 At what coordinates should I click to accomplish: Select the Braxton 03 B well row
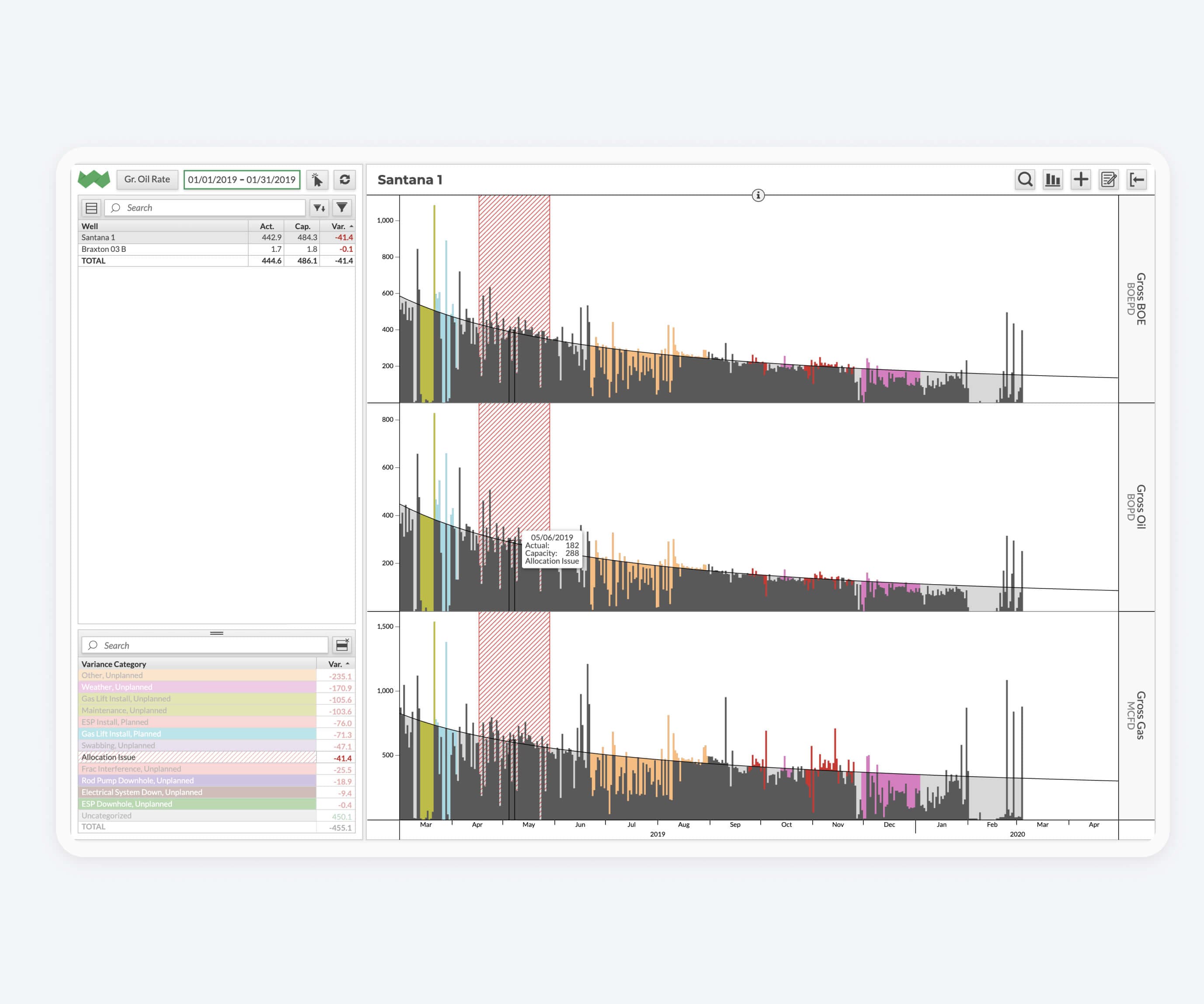pos(172,249)
